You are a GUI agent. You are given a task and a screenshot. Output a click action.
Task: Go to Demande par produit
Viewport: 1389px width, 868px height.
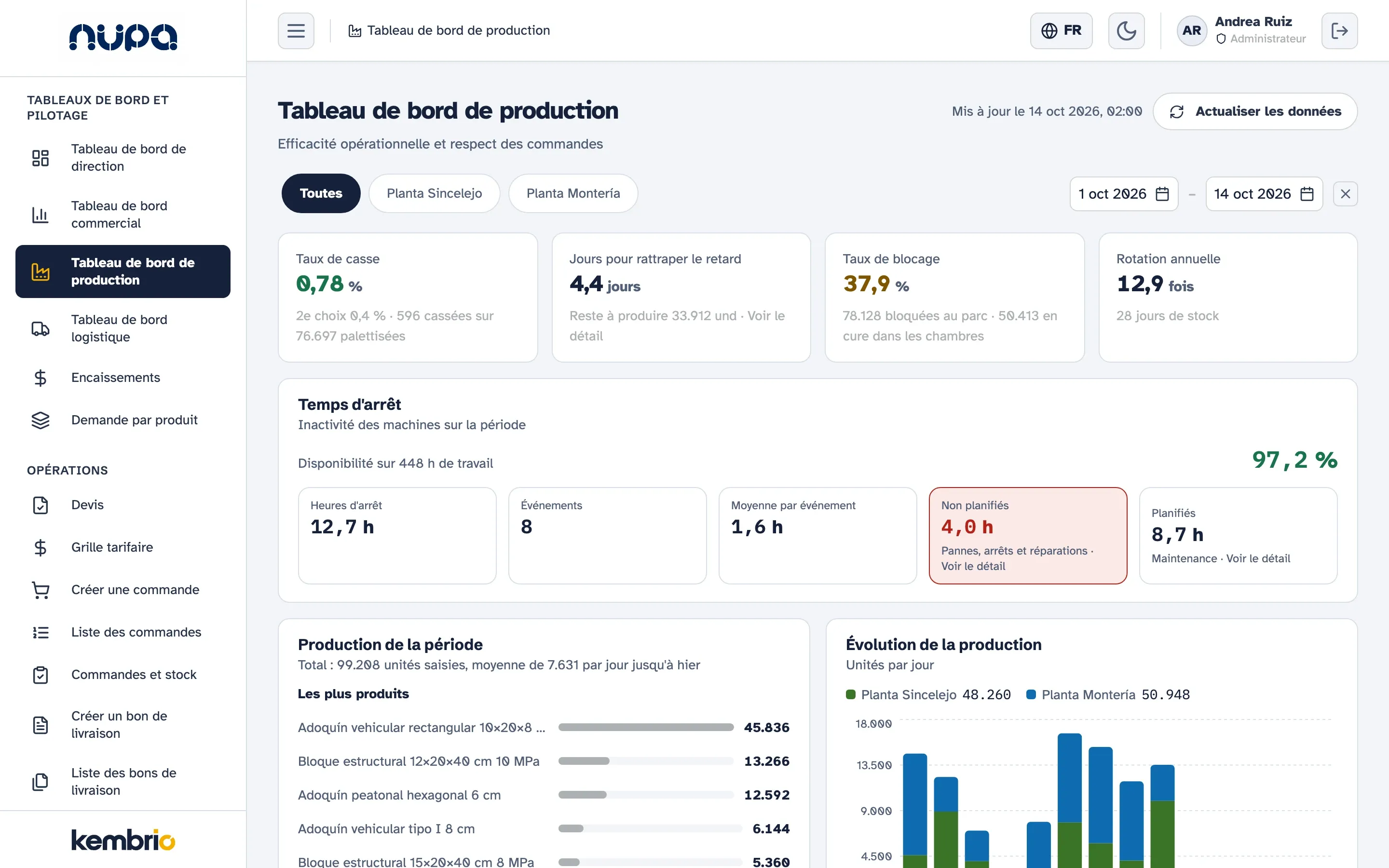tap(123, 420)
